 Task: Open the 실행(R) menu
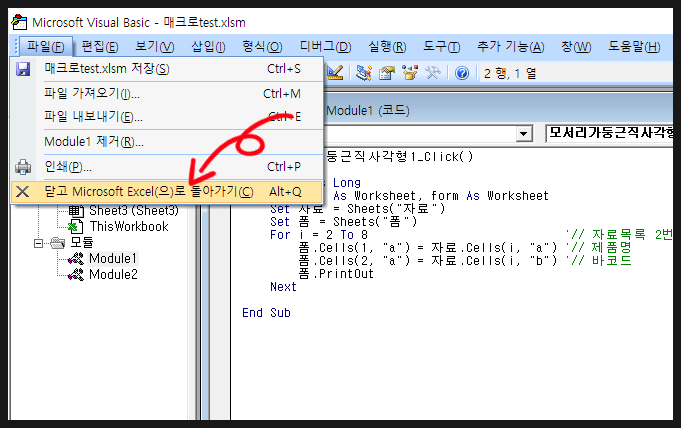387,46
